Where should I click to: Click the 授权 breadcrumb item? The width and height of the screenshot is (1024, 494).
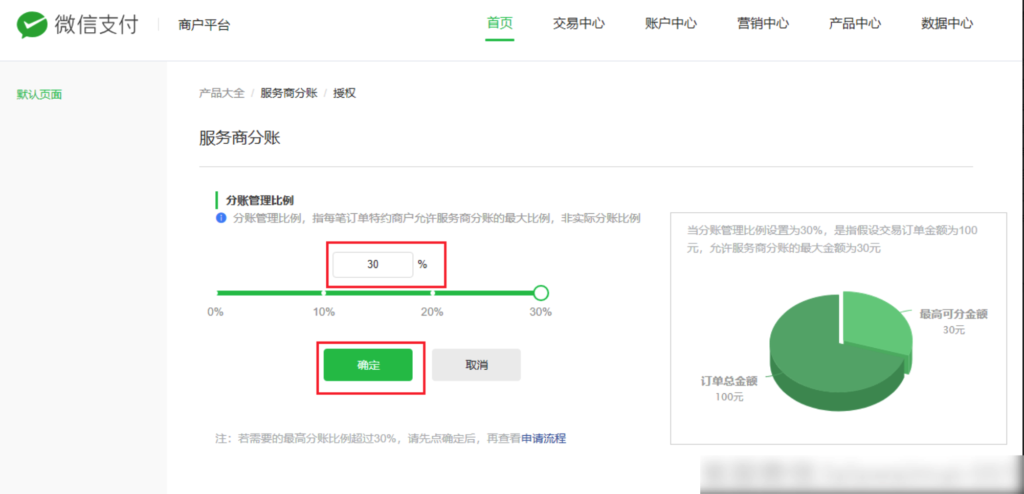pyautogui.click(x=344, y=93)
